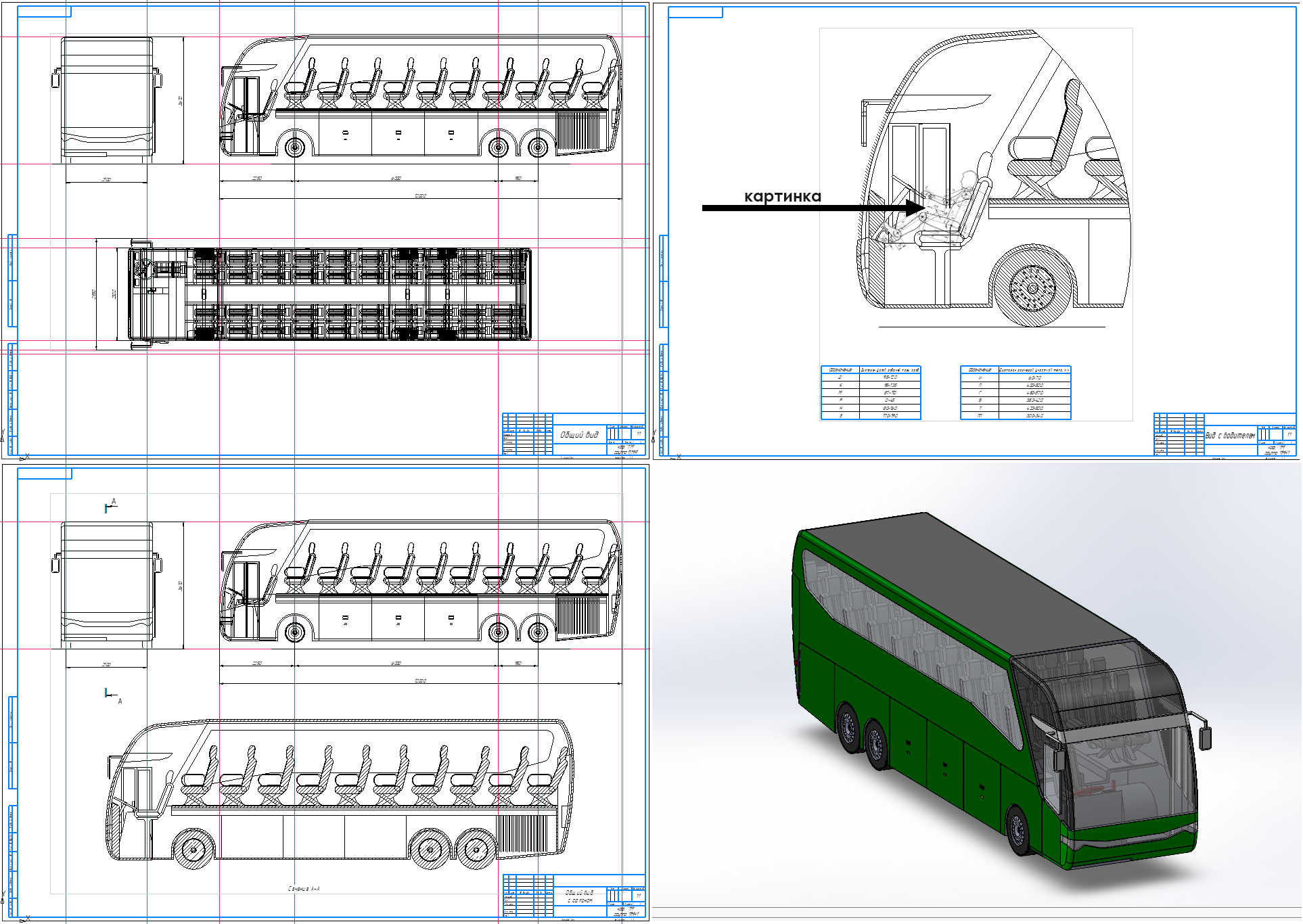1303x924 pixels.
Task: Click the 'Вид с водителем' title block text
Action: point(1229,436)
